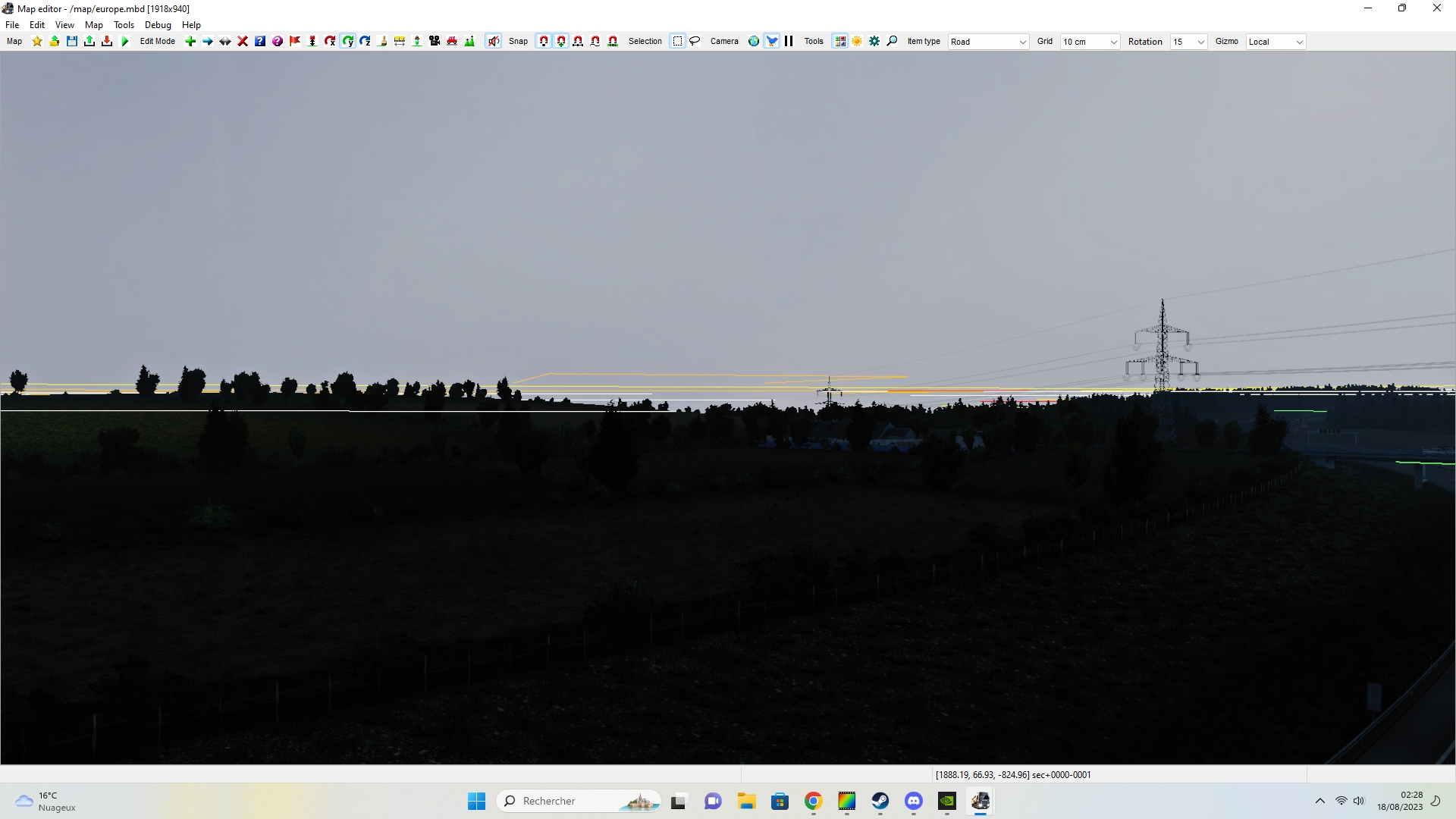
Task: Toggle rotation around Y axis button
Action: click(x=347, y=42)
